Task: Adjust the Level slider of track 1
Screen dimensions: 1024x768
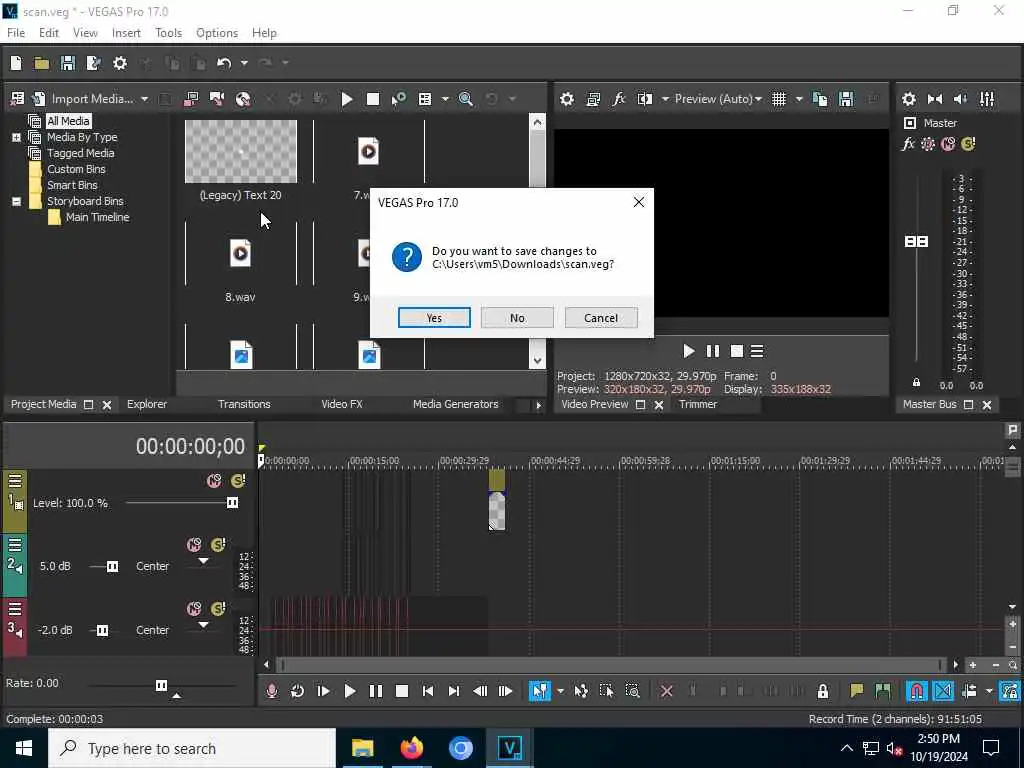Action: pos(232,502)
